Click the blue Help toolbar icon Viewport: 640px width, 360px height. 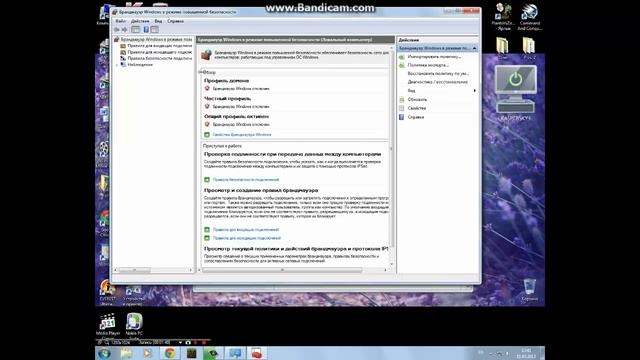coord(146,30)
